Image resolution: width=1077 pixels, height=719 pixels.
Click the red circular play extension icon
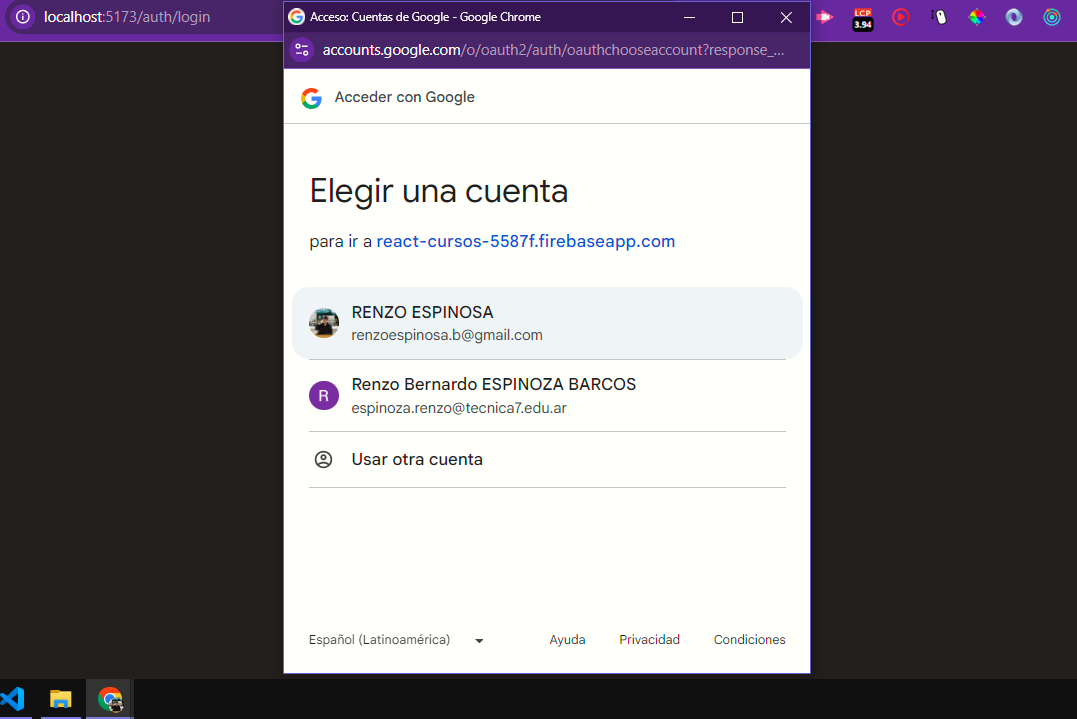coord(900,17)
